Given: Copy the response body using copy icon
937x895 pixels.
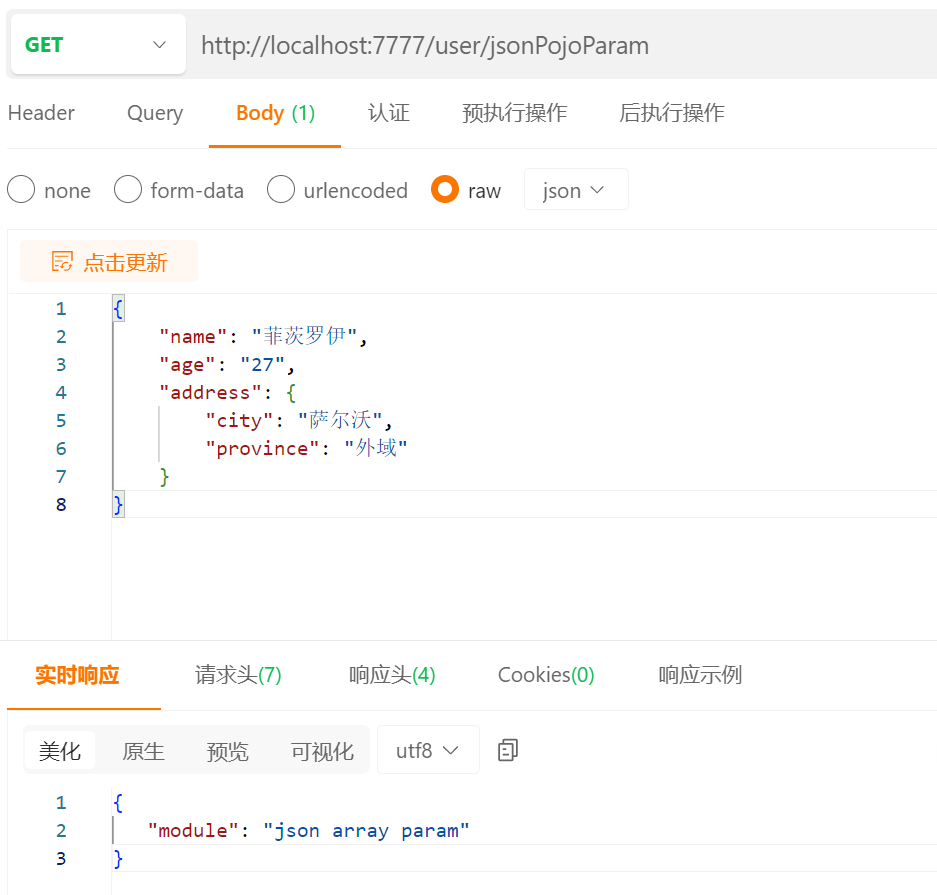Looking at the screenshot, I should point(507,750).
